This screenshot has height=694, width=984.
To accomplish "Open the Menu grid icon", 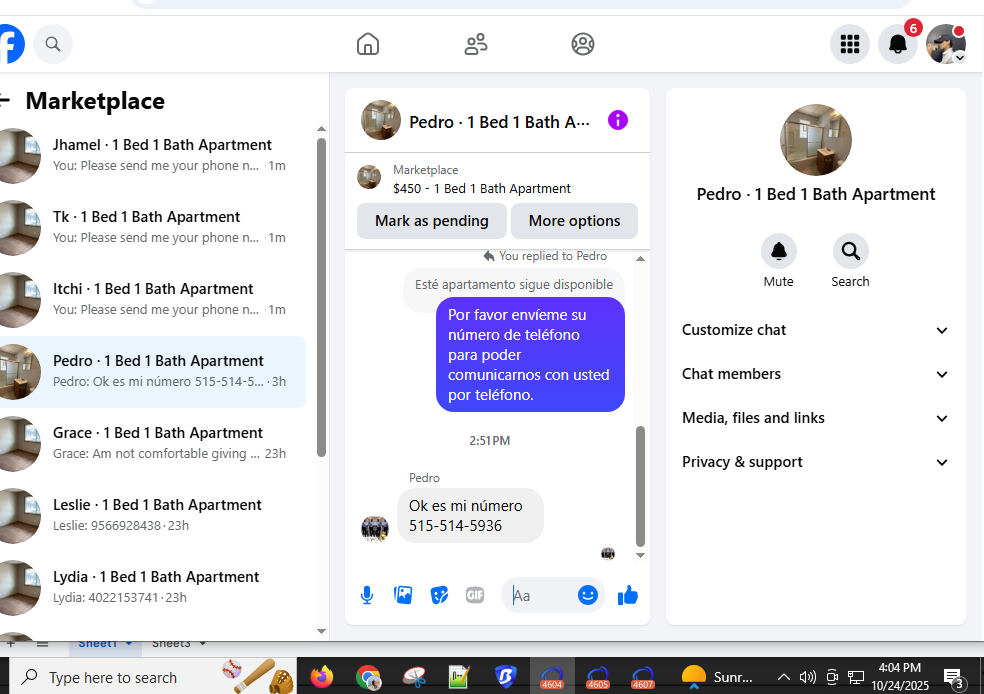I will [850, 44].
